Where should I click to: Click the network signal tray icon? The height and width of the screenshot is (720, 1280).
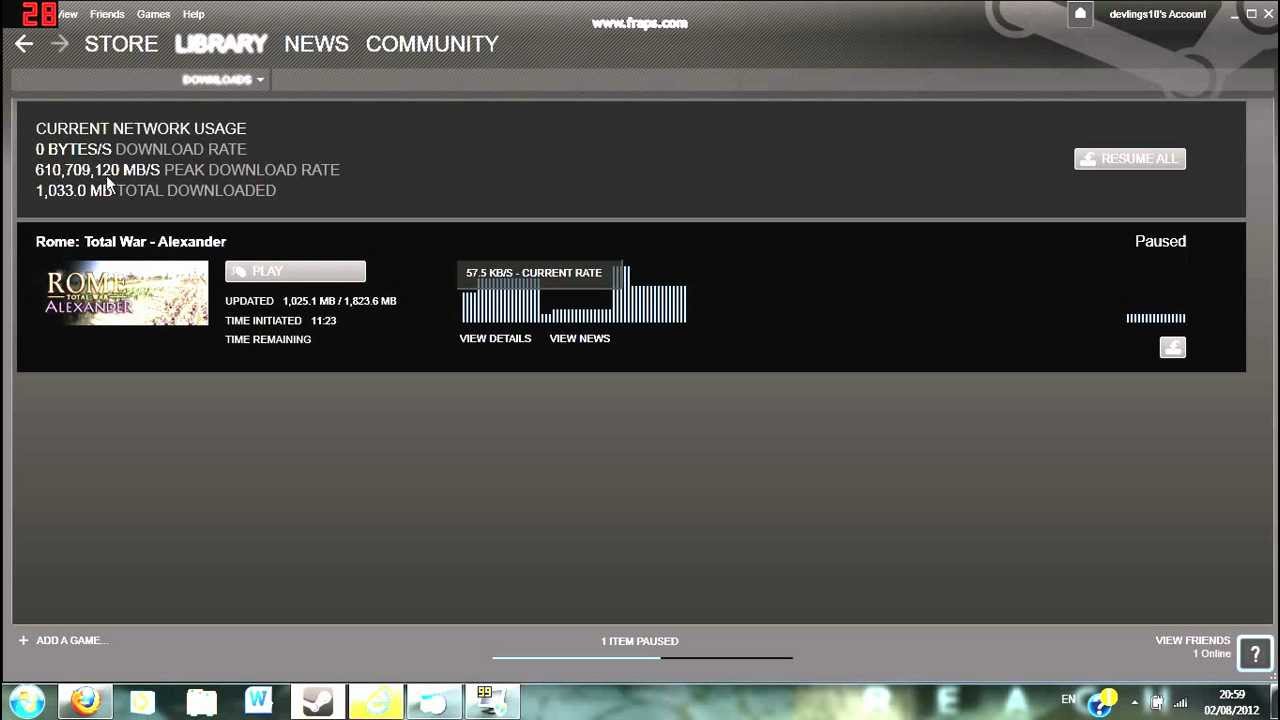pyautogui.click(x=1181, y=702)
